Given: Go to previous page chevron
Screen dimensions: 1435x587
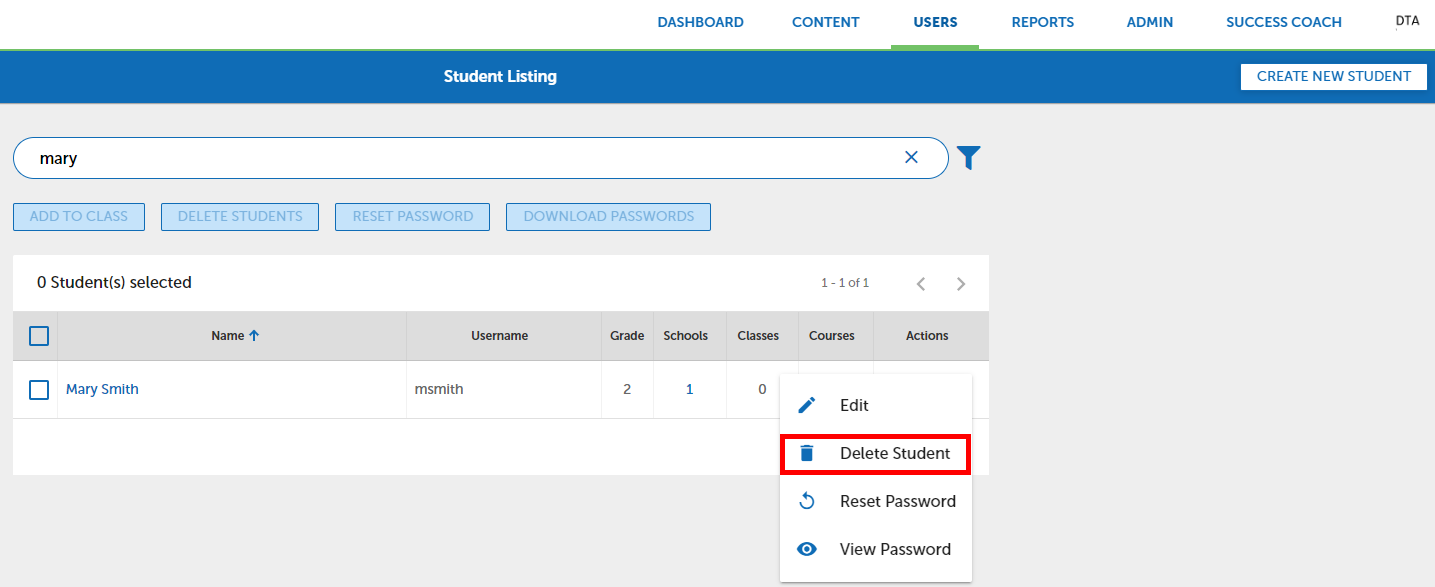Looking at the screenshot, I should click(921, 284).
